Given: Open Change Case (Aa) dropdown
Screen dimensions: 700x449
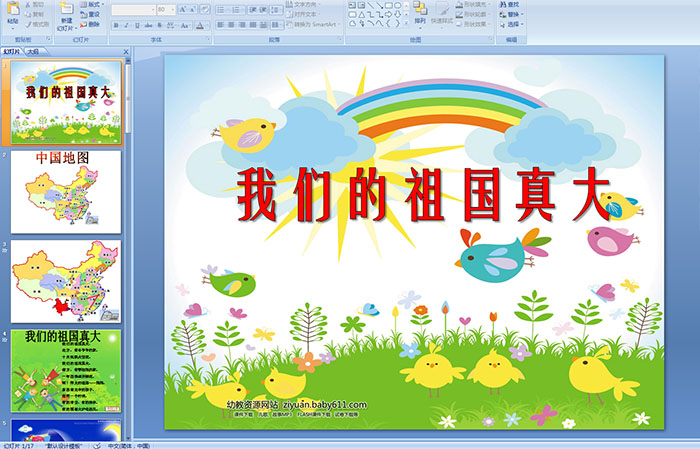Looking at the screenshot, I should (x=185, y=25).
